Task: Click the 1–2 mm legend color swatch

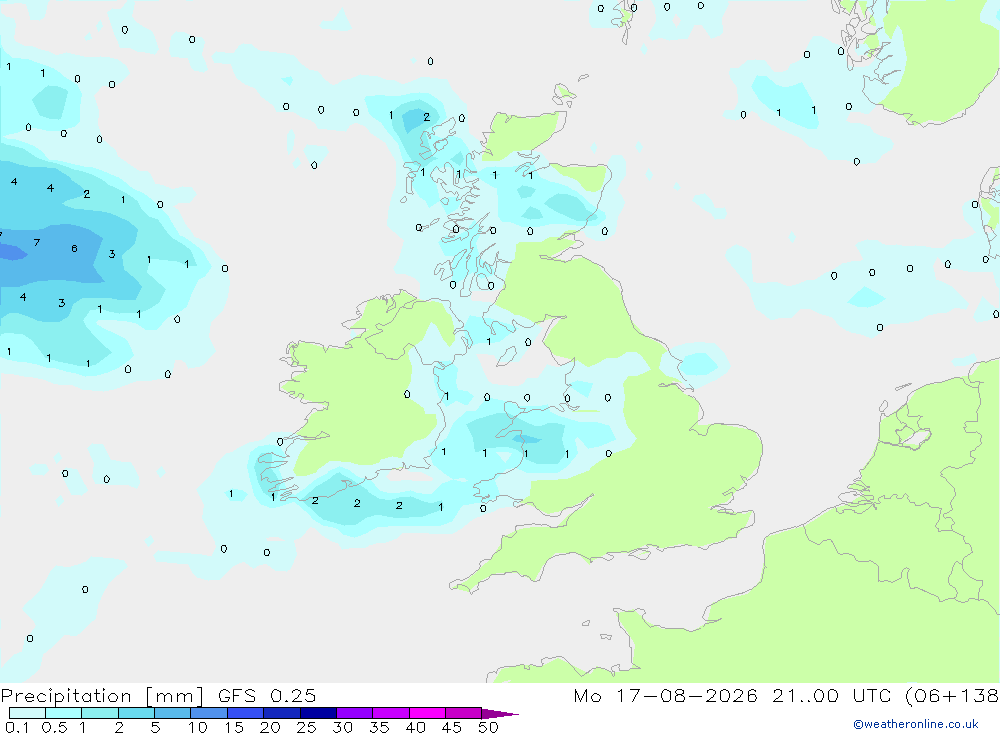Action: pos(99,713)
